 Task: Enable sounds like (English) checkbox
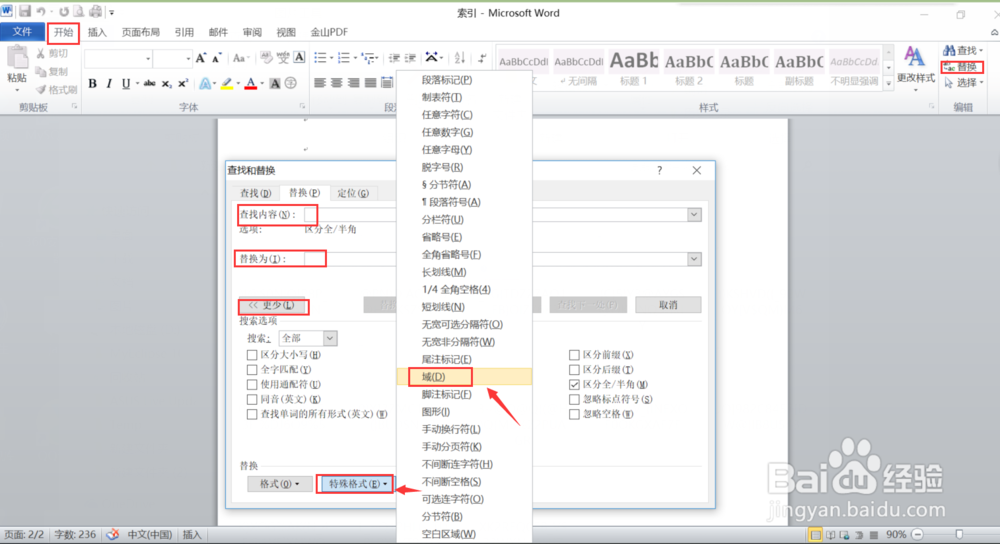pyautogui.click(x=252, y=399)
